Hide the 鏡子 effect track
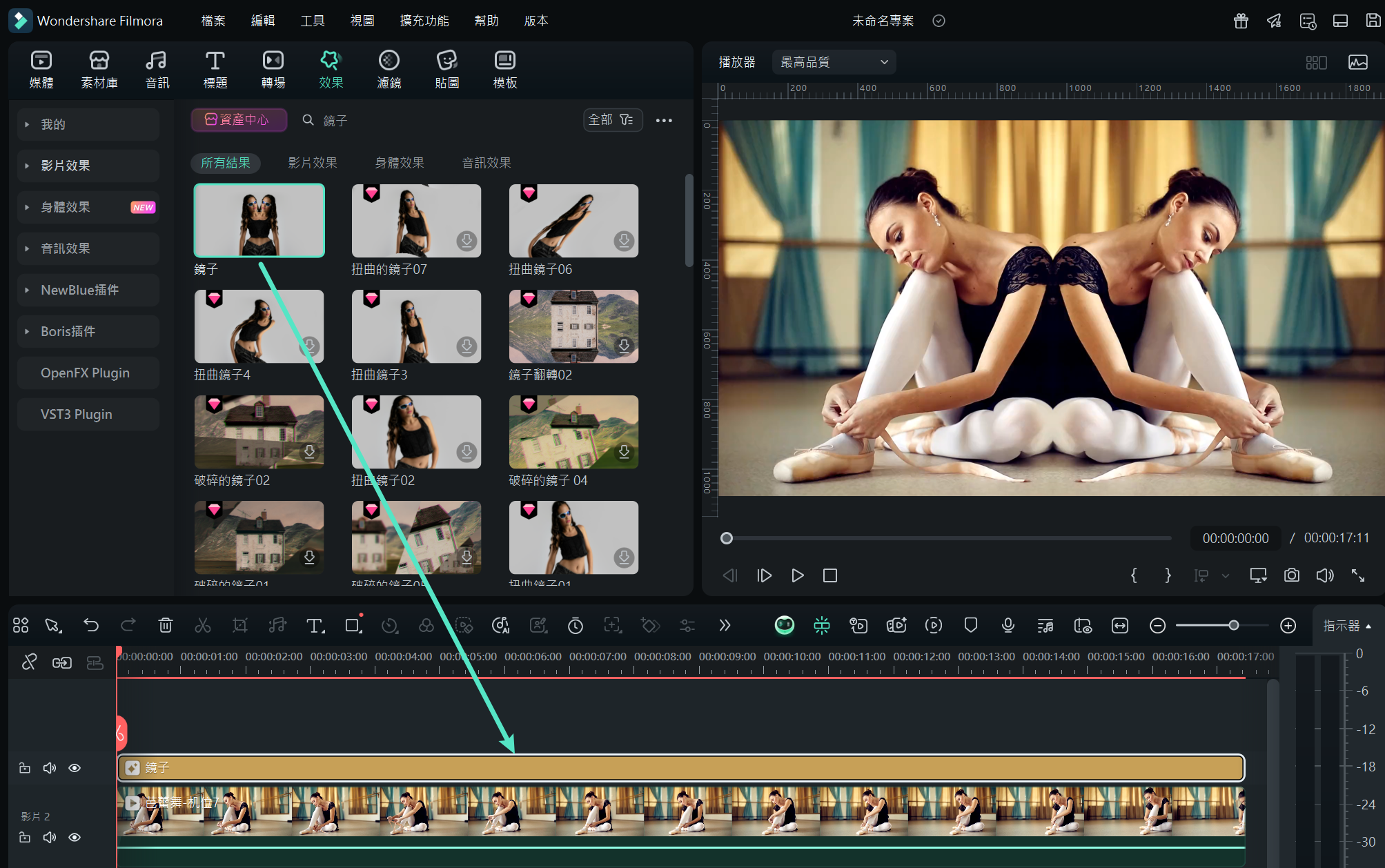Screen dimensions: 1385x868 75,768
